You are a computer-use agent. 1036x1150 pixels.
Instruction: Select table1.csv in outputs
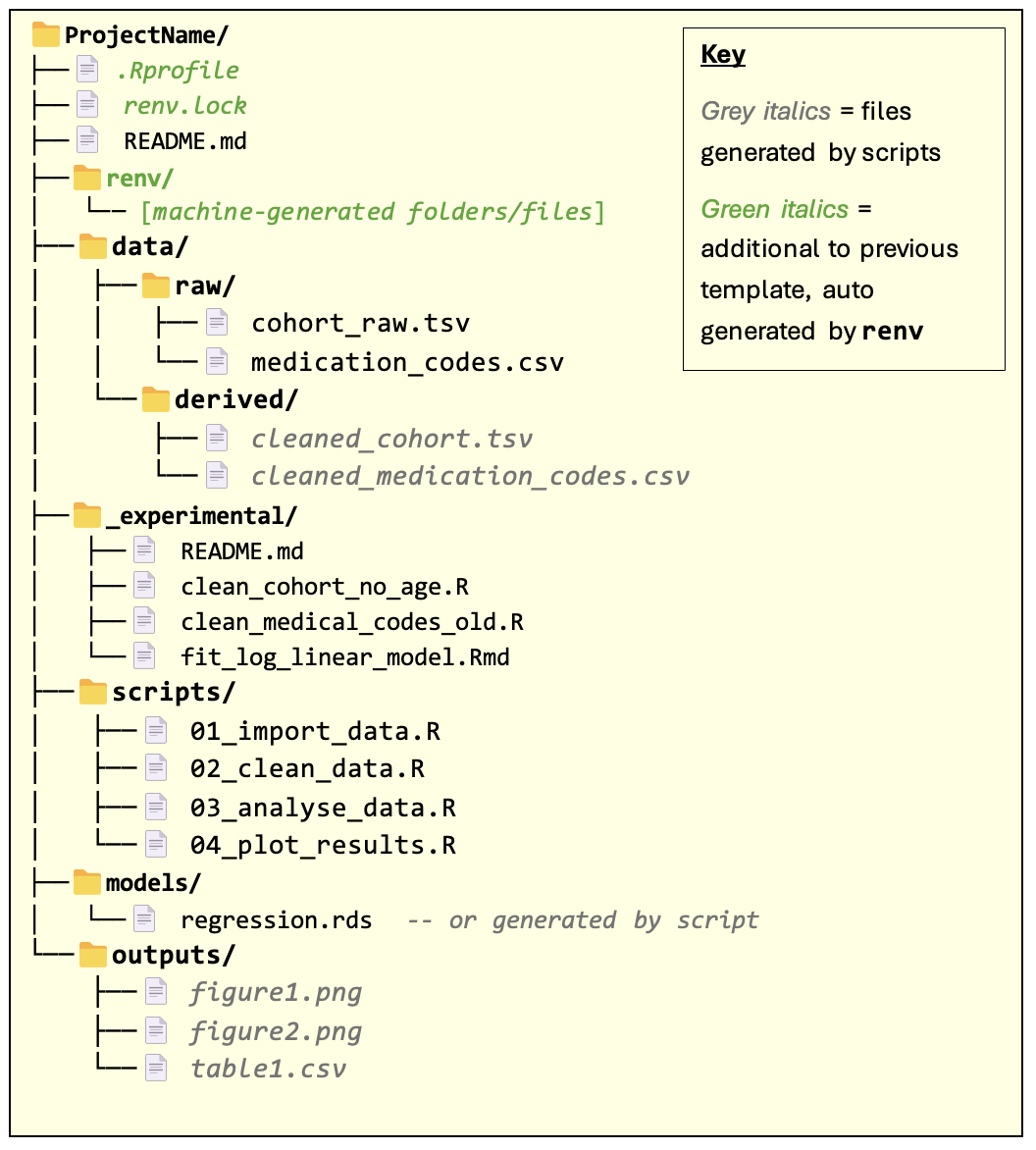pyautogui.click(x=268, y=1068)
